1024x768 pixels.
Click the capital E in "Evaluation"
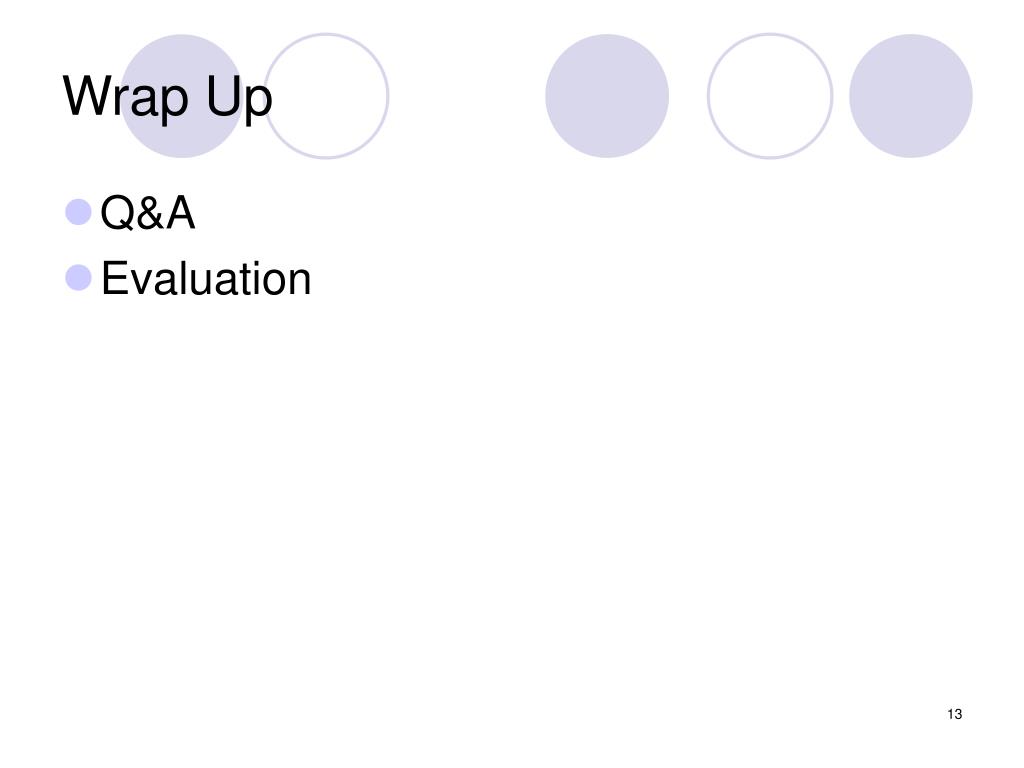pos(114,278)
